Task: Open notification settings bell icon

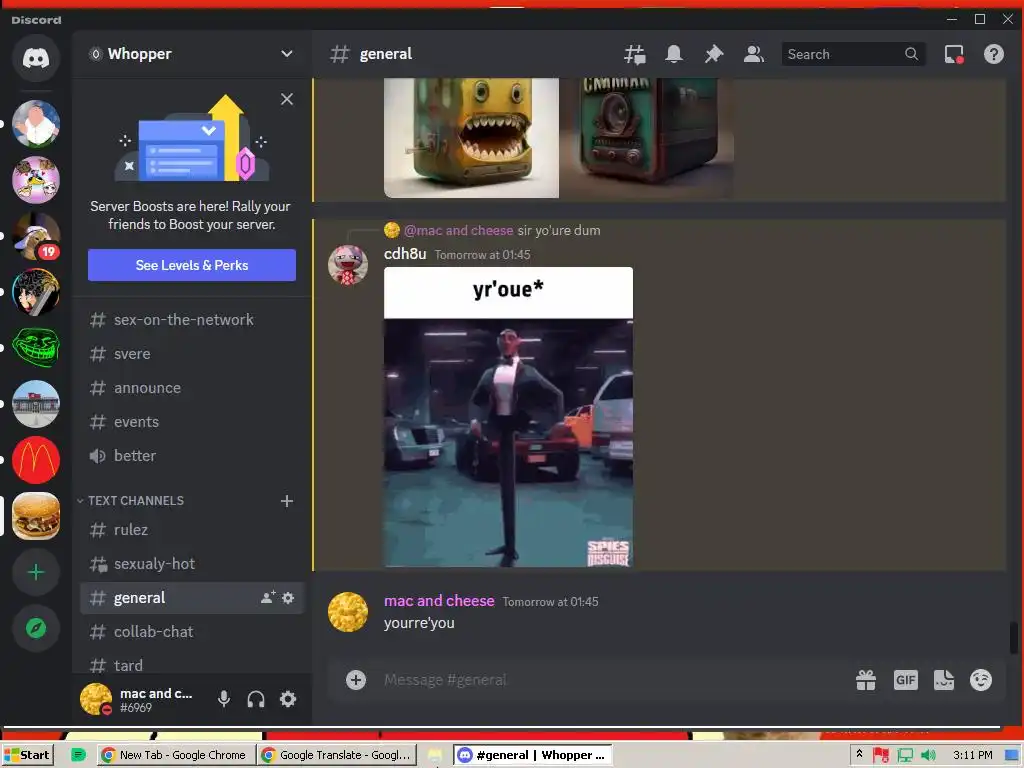Action: pyautogui.click(x=674, y=54)
